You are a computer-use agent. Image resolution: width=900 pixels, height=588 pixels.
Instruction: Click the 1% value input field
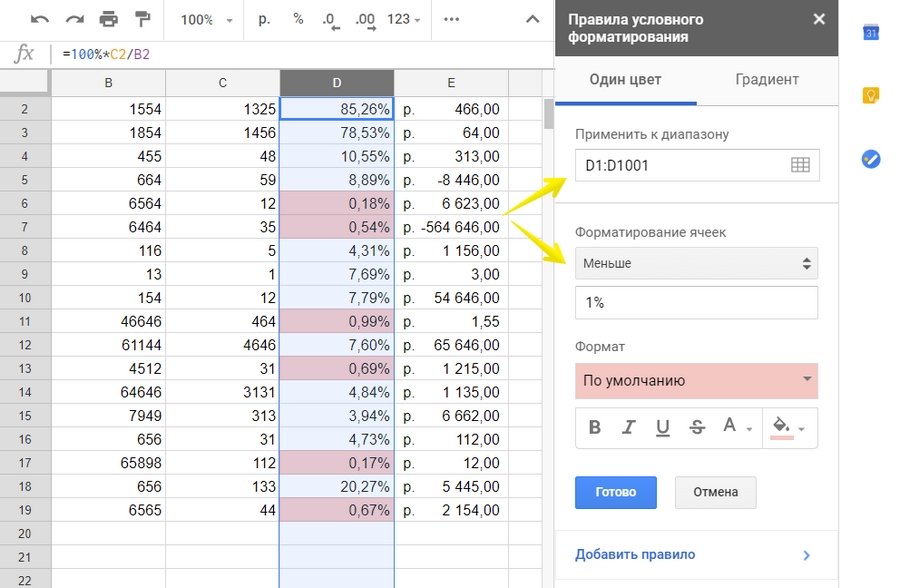[x=696, y=303]
